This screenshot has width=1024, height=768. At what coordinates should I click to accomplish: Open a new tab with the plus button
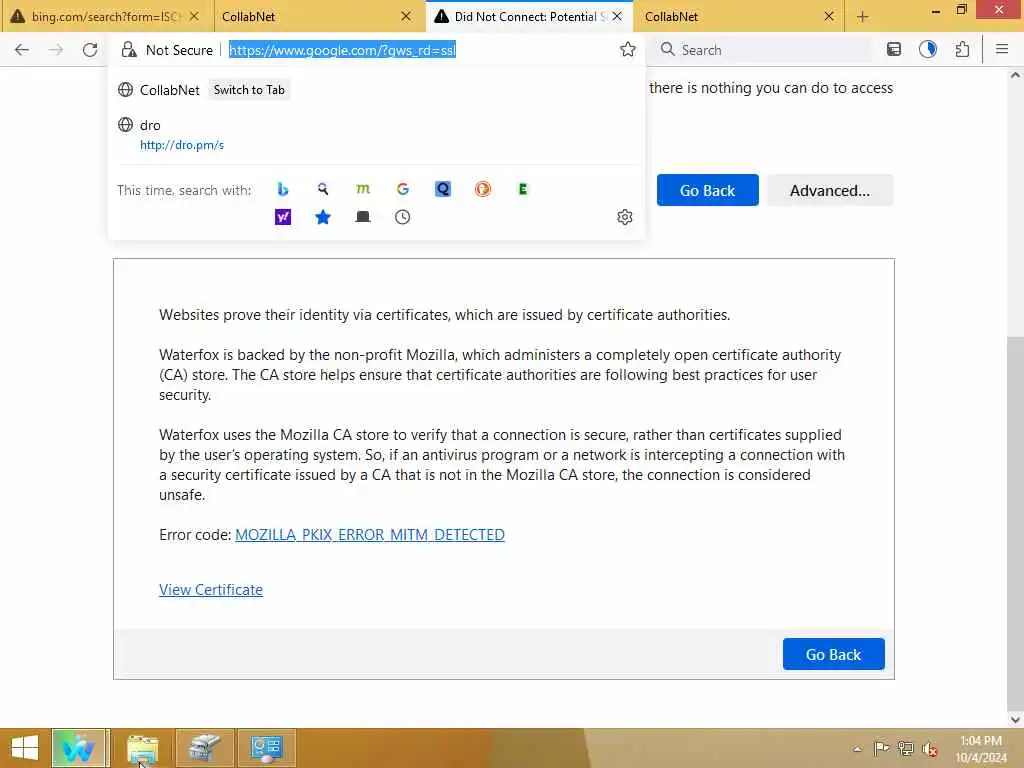tap(862, 17)
